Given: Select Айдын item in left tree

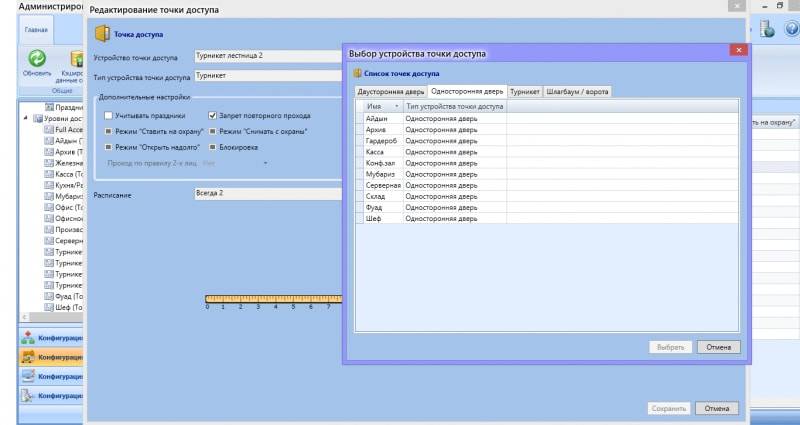Looking at the screenshot, I should pos(69,141).
